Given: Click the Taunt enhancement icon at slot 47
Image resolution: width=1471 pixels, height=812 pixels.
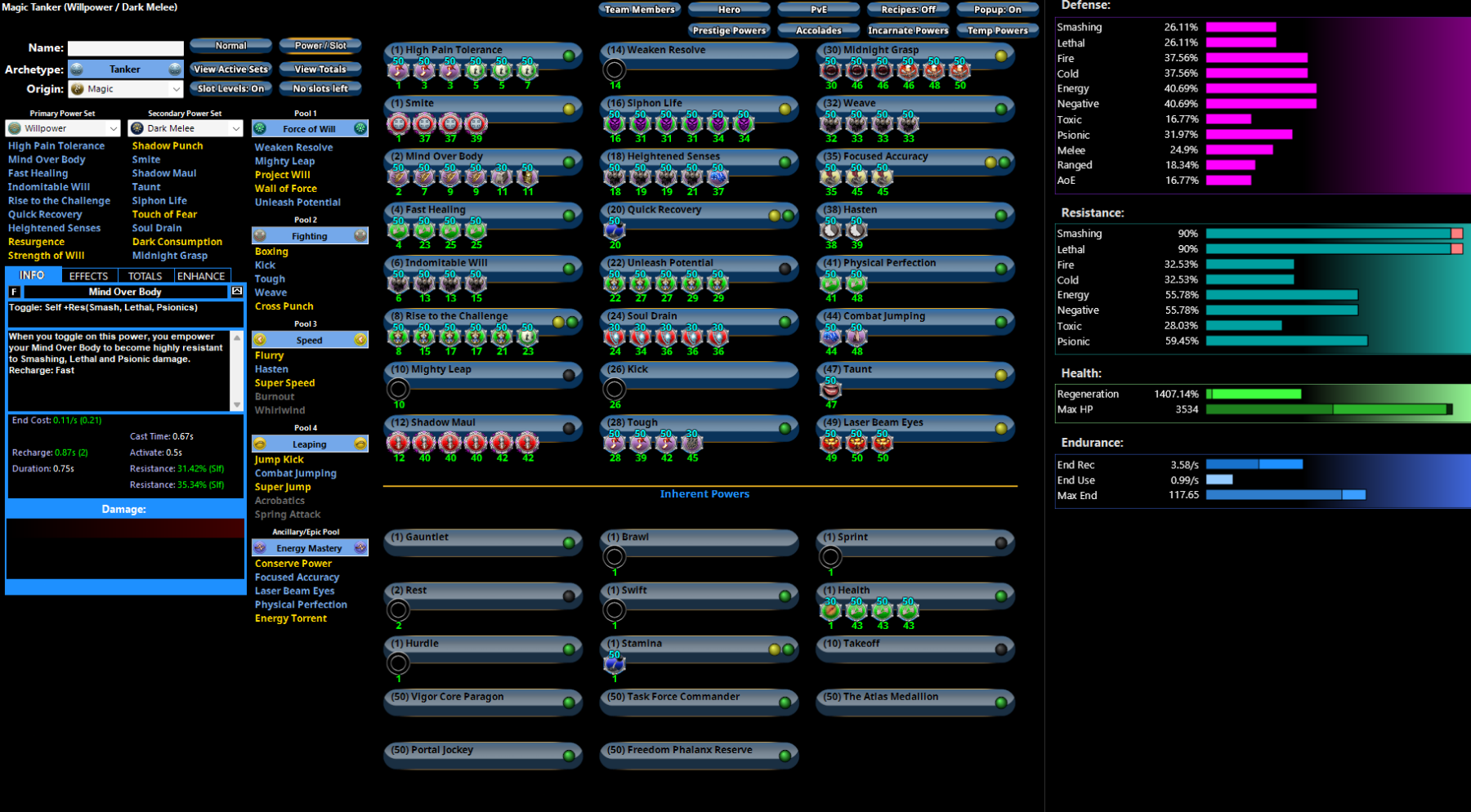Looking at the screenshot, I should [830, 390].
